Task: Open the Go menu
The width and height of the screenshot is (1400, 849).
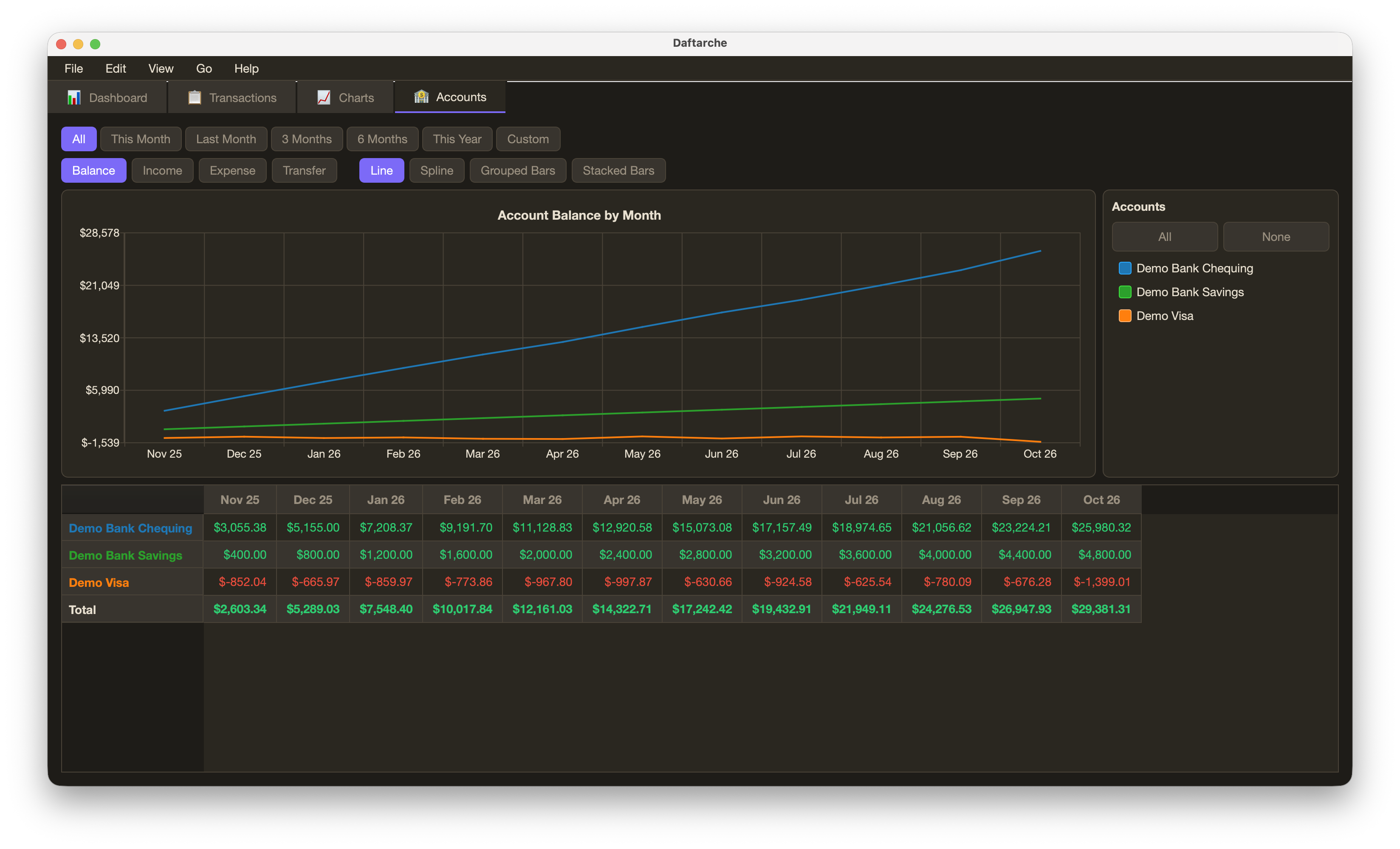Action: pos(204,69)
